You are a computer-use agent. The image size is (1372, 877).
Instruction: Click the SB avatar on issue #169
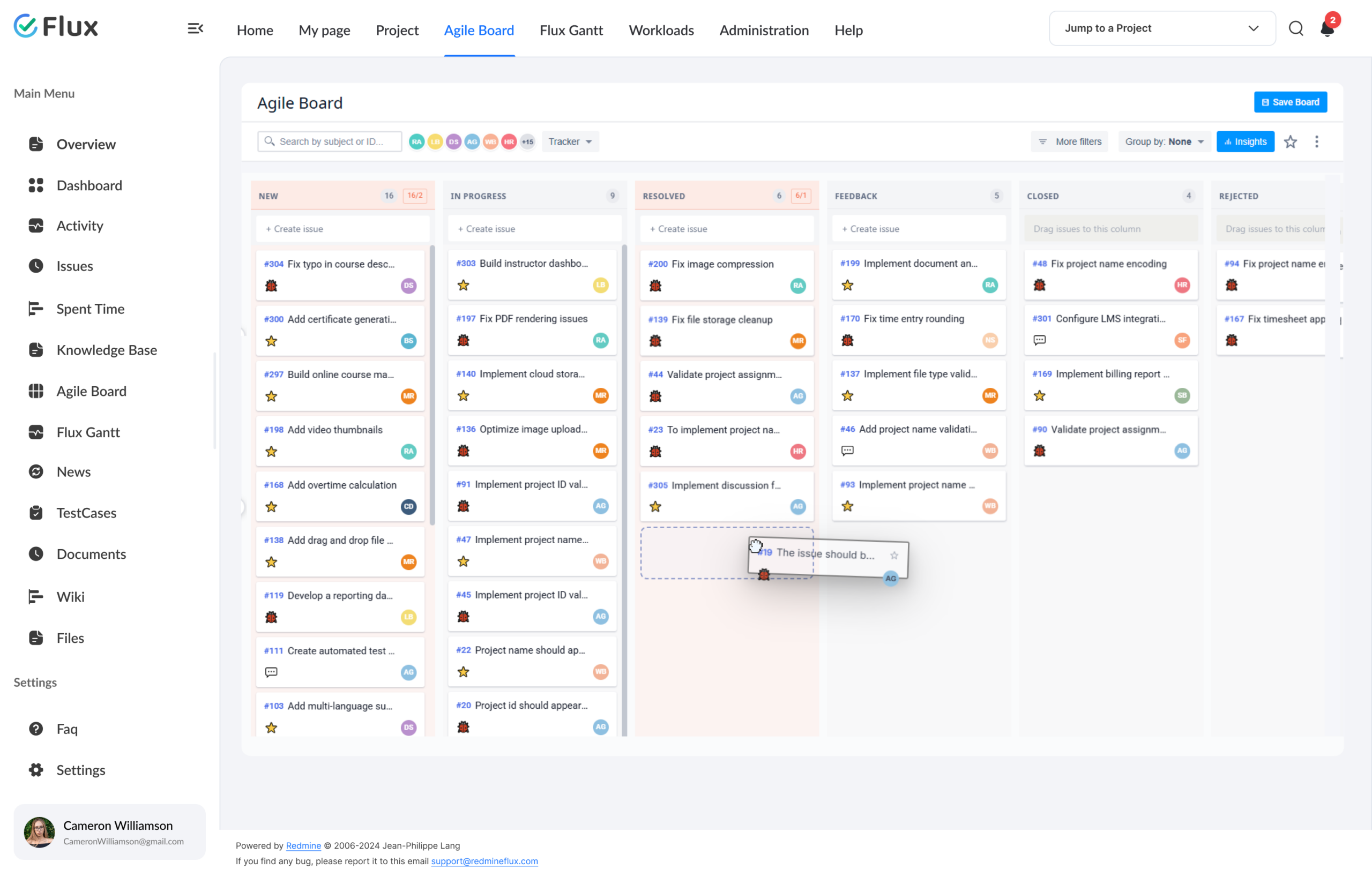1182,395
